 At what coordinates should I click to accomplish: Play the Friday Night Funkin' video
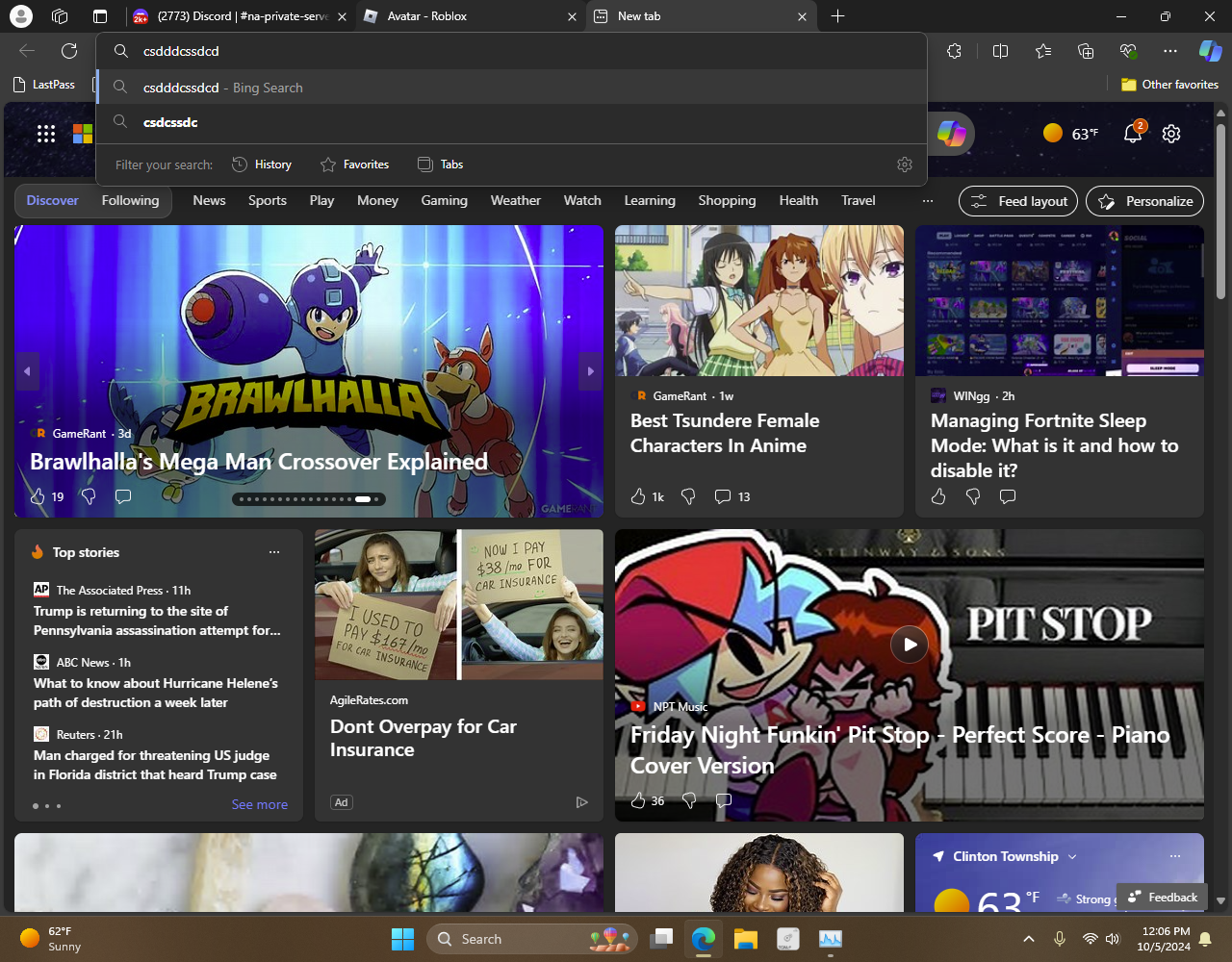coord(910,645)
